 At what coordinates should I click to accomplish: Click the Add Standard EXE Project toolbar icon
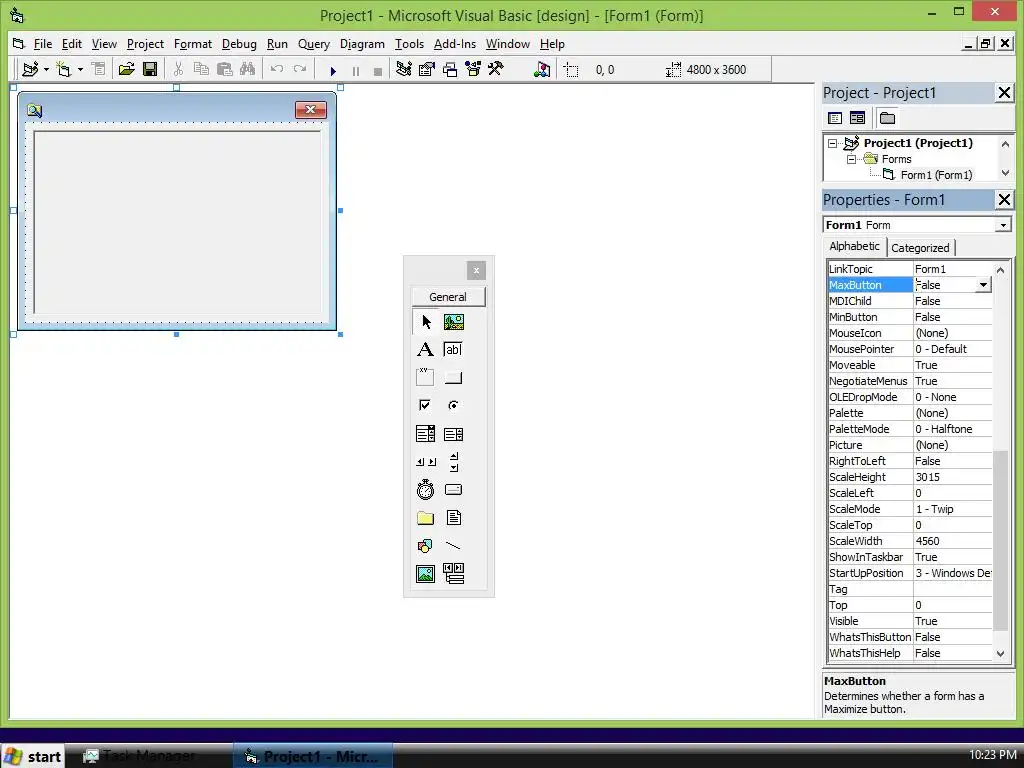(x=30, y=69)
